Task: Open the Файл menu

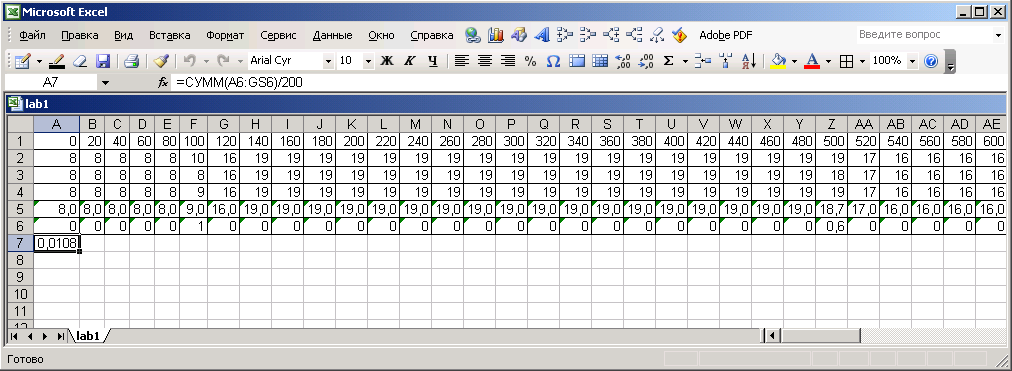Action: point(32,35)
